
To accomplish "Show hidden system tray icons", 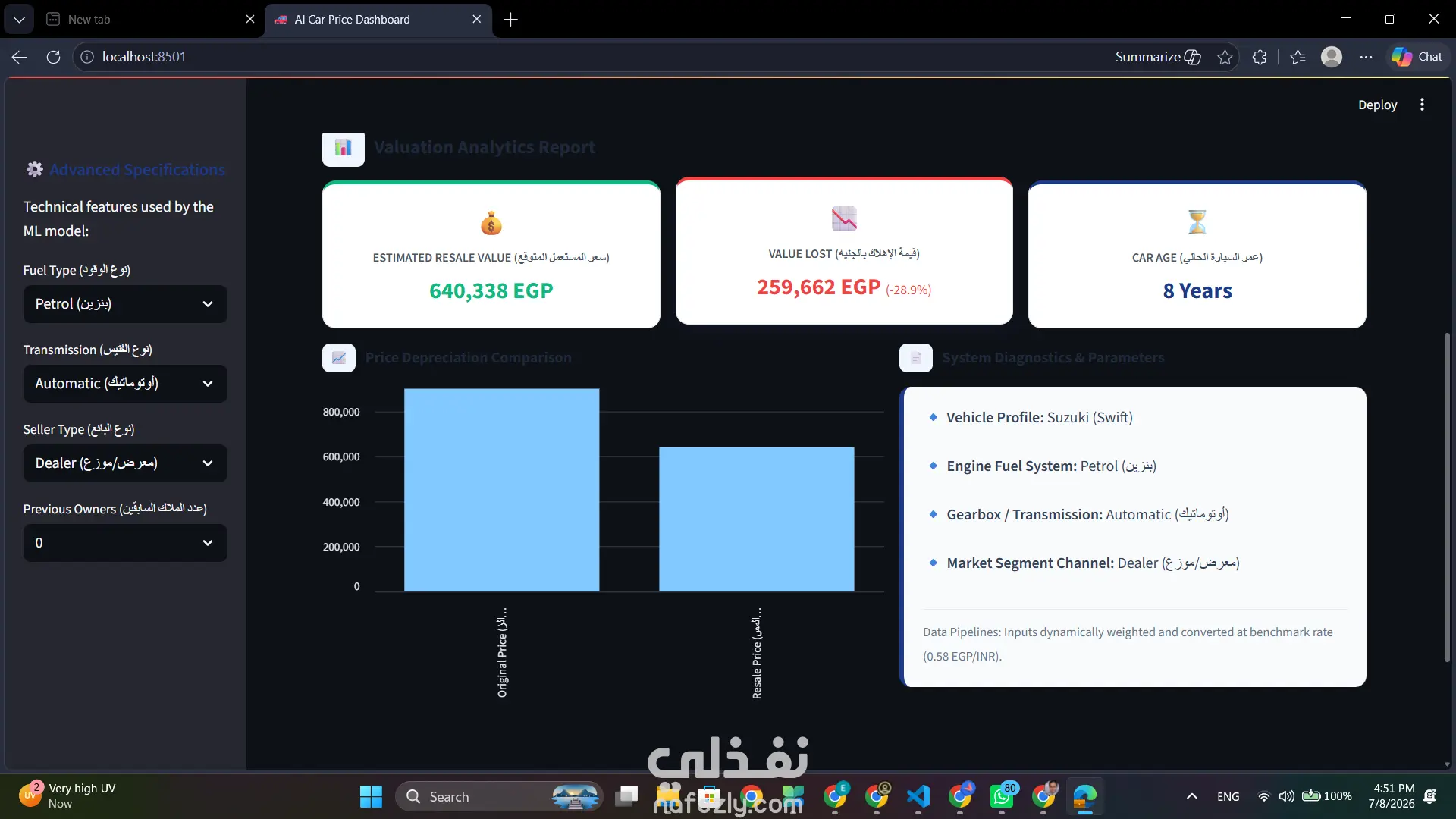I will coord(1192,796).
